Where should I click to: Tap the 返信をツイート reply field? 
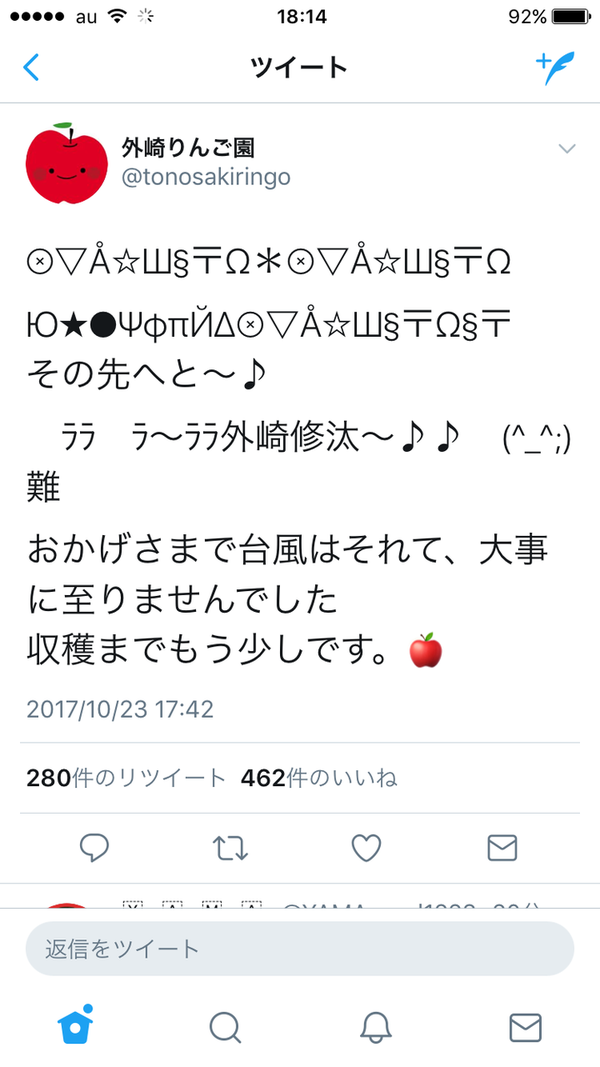[299, 949]
